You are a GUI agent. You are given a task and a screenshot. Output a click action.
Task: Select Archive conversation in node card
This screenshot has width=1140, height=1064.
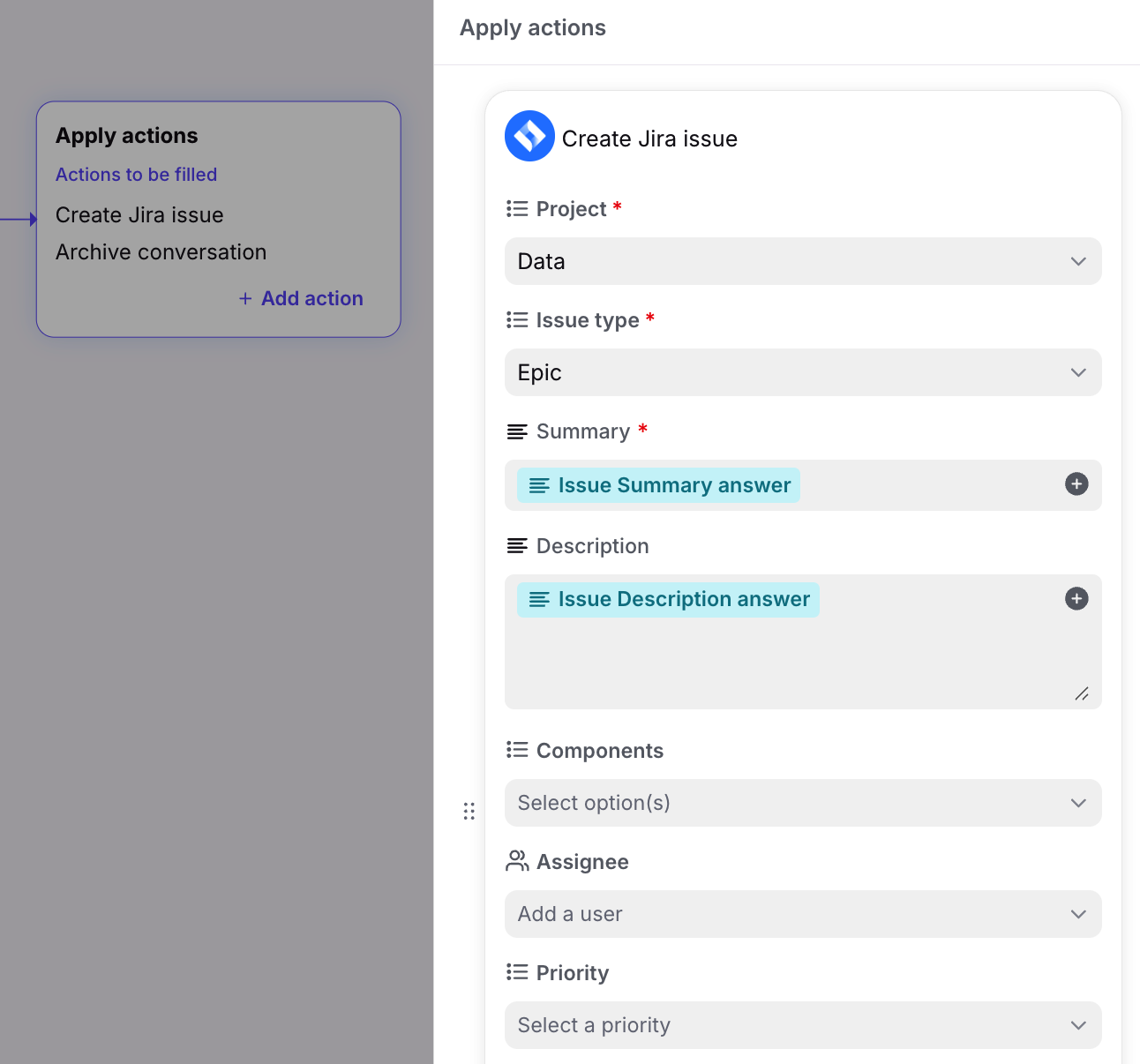pos(161,252)
